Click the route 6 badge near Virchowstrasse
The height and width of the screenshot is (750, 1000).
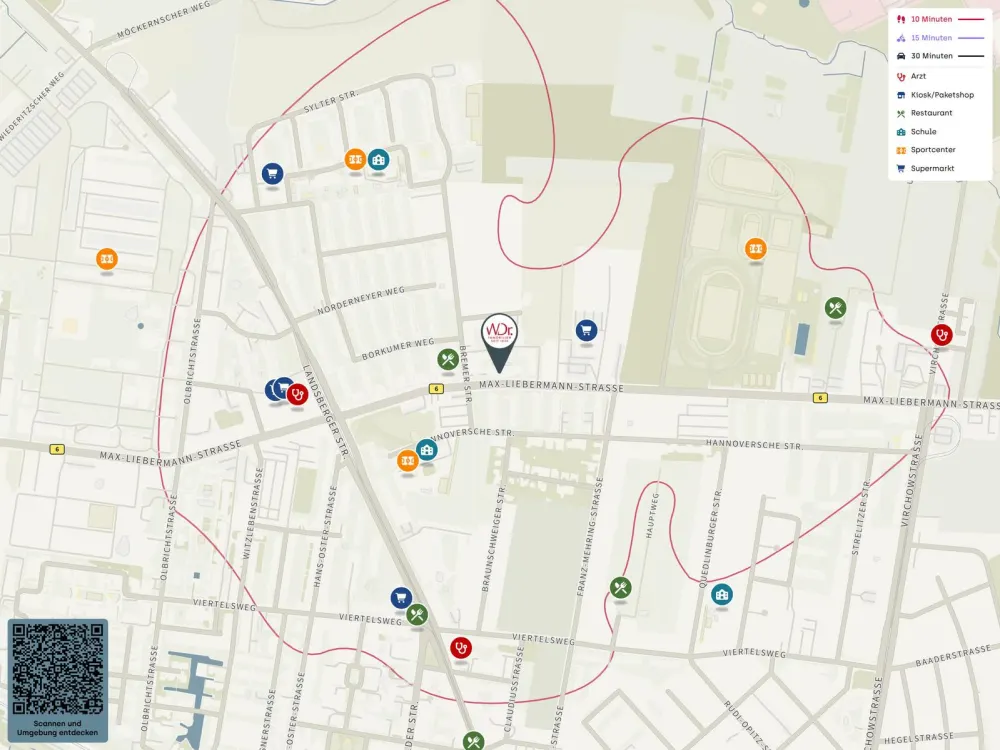pyautogui.click(x=820, y=398)
